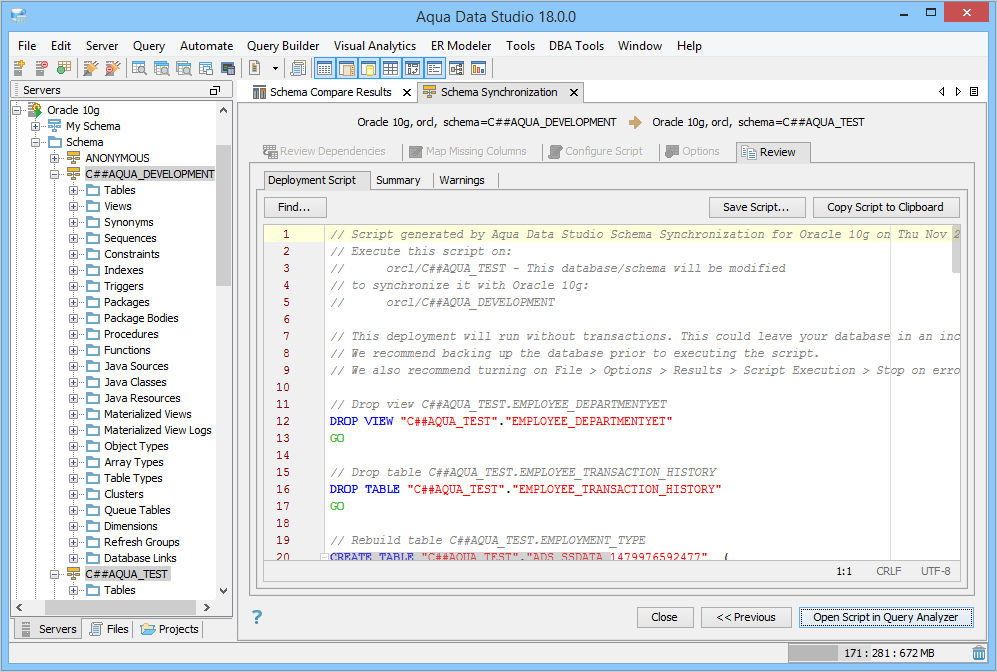The image size is (997, 672).
Task: Click the third window-with-magnifier toolbar icon
Action: [184, 67]
